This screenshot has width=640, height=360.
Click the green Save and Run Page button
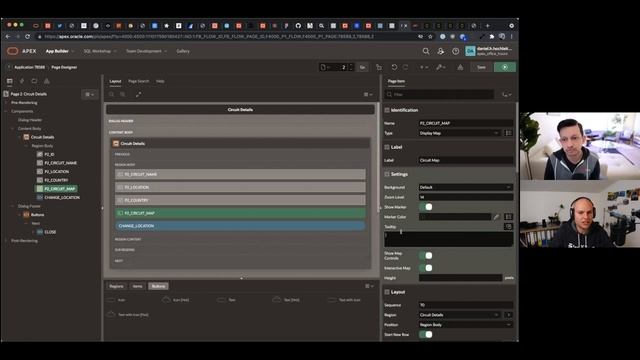(x=505, y=67)
